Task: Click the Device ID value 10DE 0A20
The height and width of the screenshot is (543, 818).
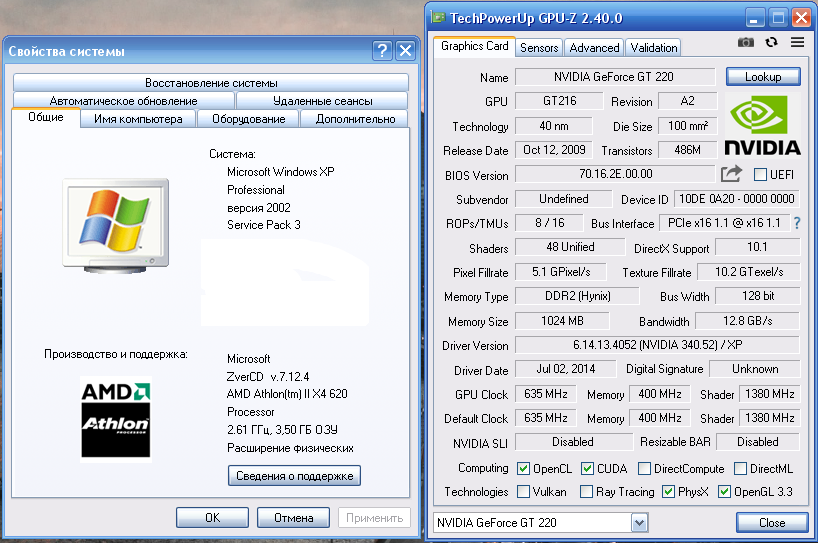Action: 736,199
